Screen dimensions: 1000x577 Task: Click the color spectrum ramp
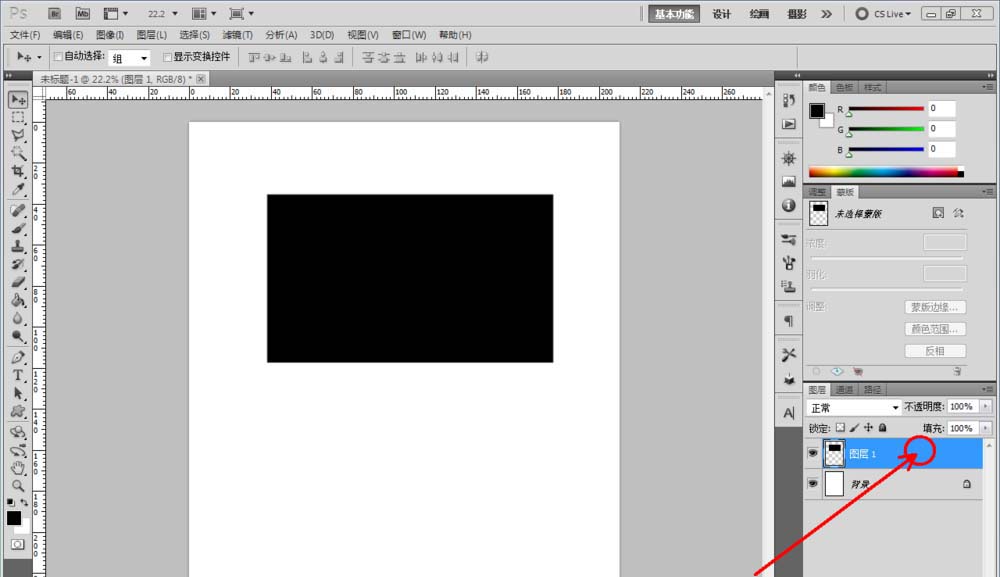[x=886, y=172]
